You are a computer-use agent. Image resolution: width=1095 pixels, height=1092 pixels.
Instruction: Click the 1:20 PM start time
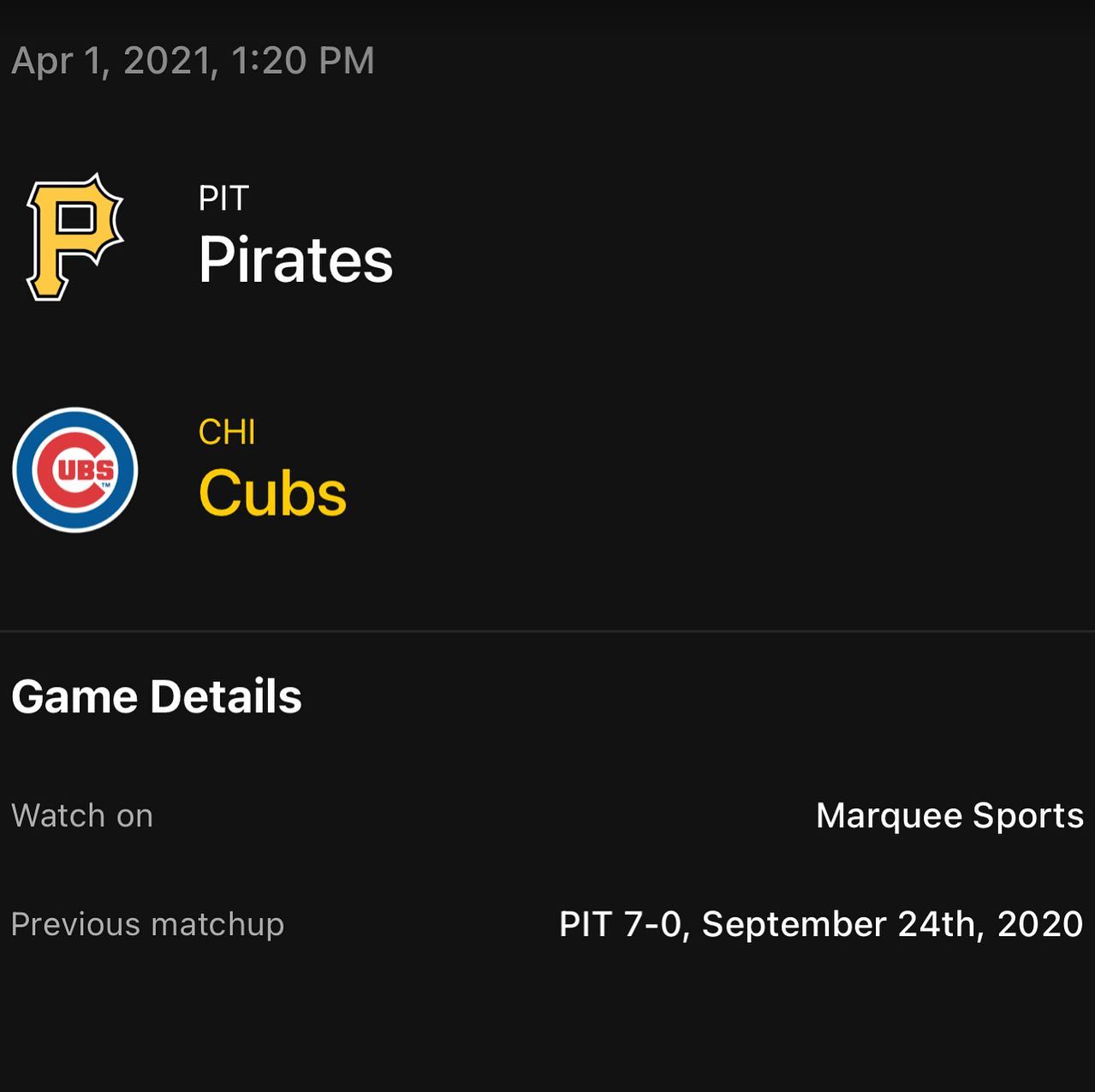303,61
